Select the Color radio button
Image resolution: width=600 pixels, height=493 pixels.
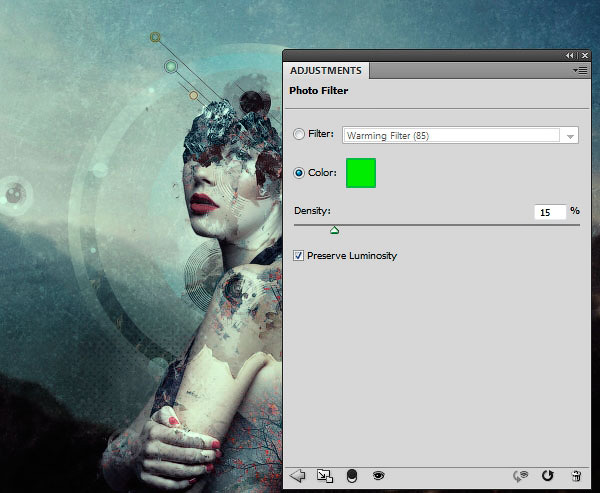pyautogui.click(x=299, y=173)
